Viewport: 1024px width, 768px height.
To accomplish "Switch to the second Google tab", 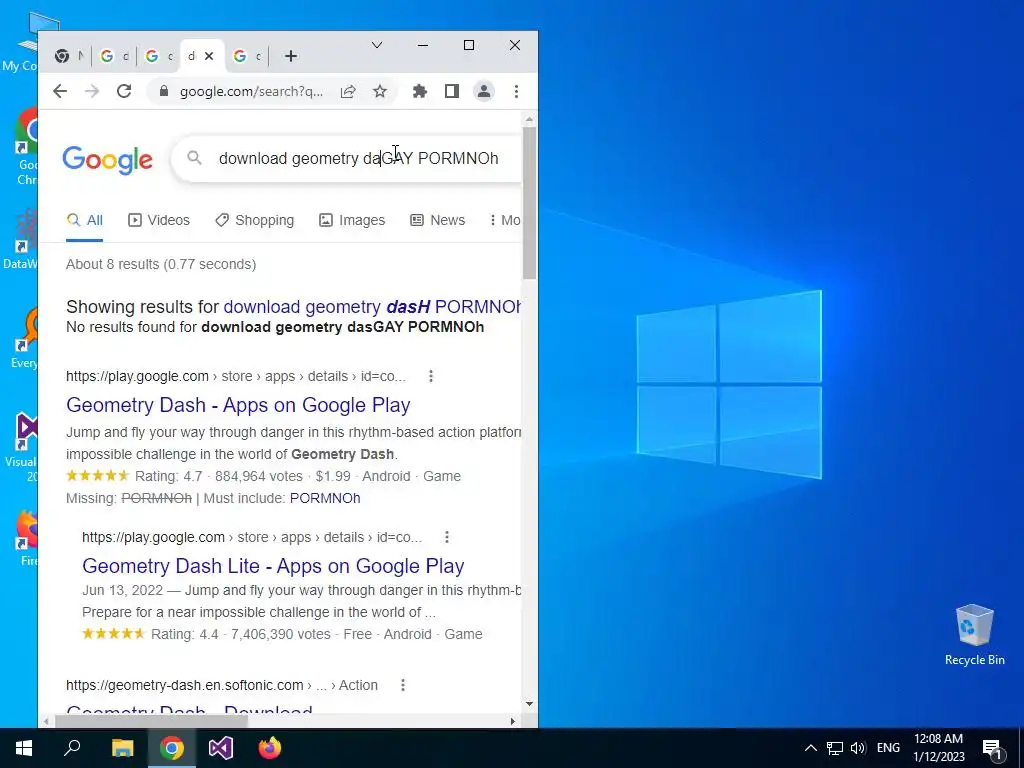I will click(x=114, y=56).
